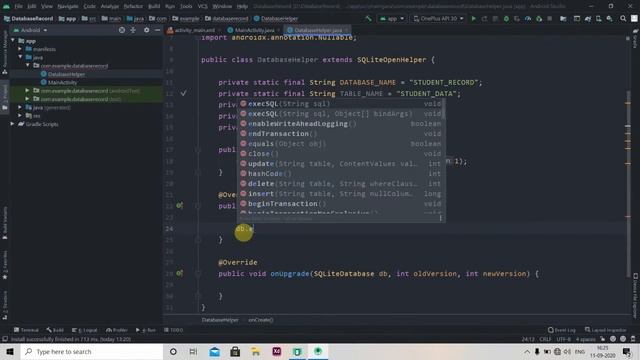Collapse the java folder in project tree

pos(20,57)
